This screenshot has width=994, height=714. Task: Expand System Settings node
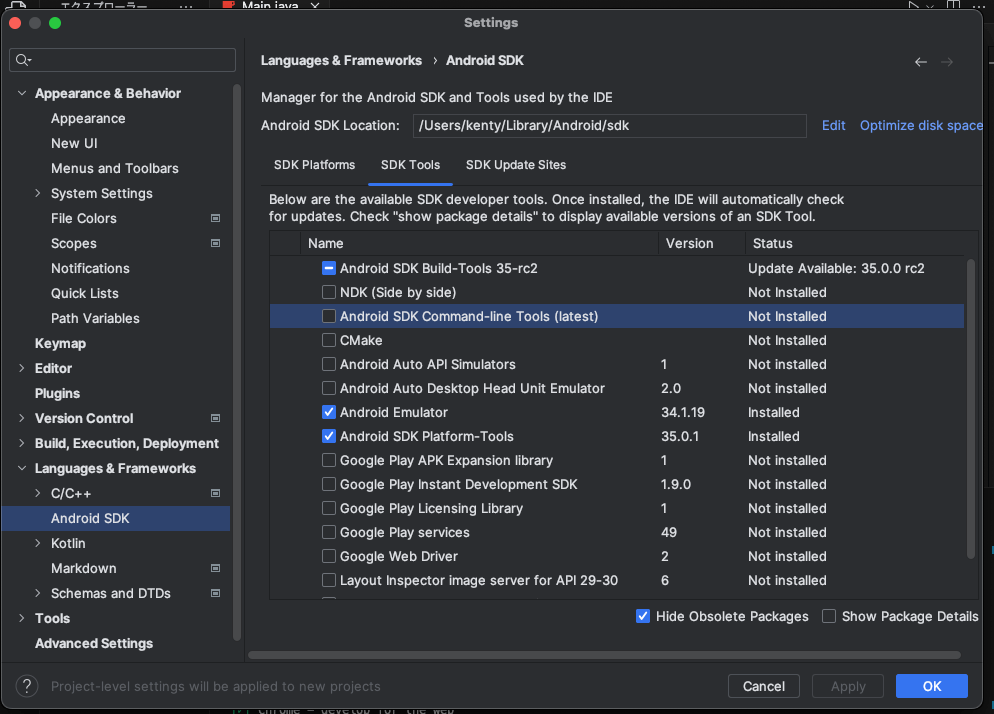(37, 193)
